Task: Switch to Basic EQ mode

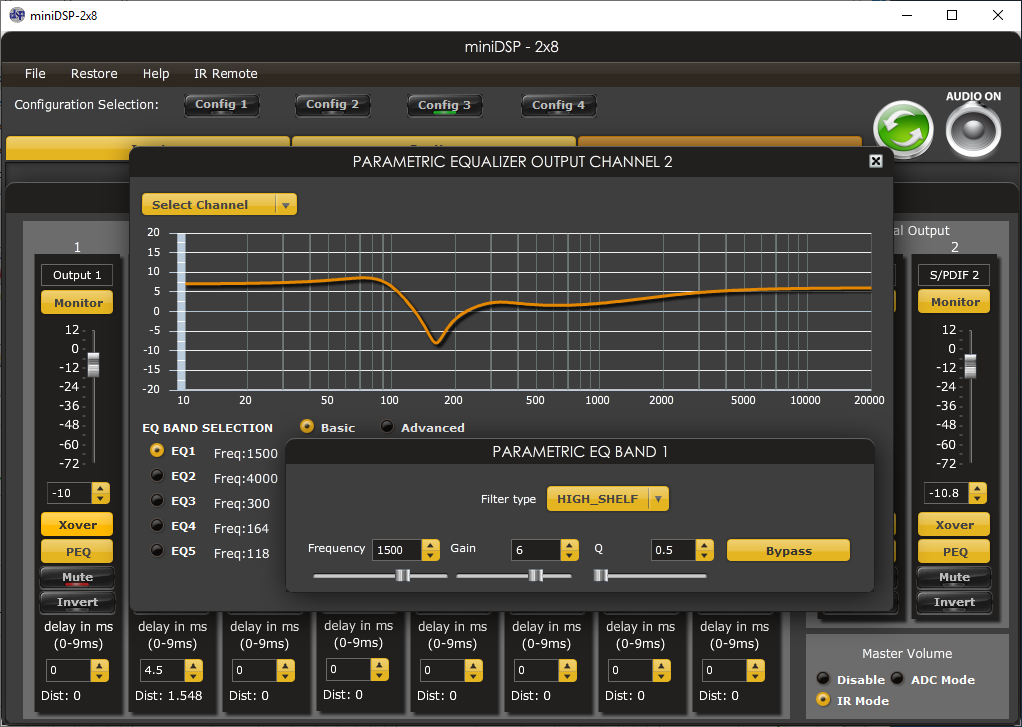Action: (306, 426)
